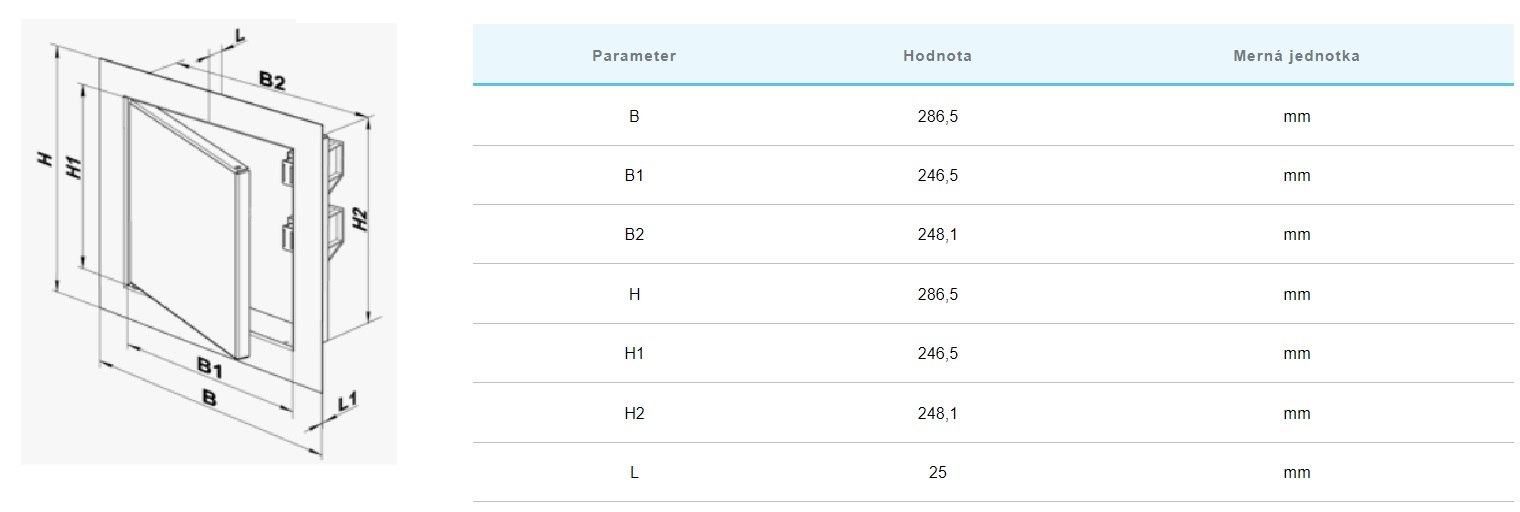
Task: Click the Merná jednotka column header
Action: point(1296,56)
